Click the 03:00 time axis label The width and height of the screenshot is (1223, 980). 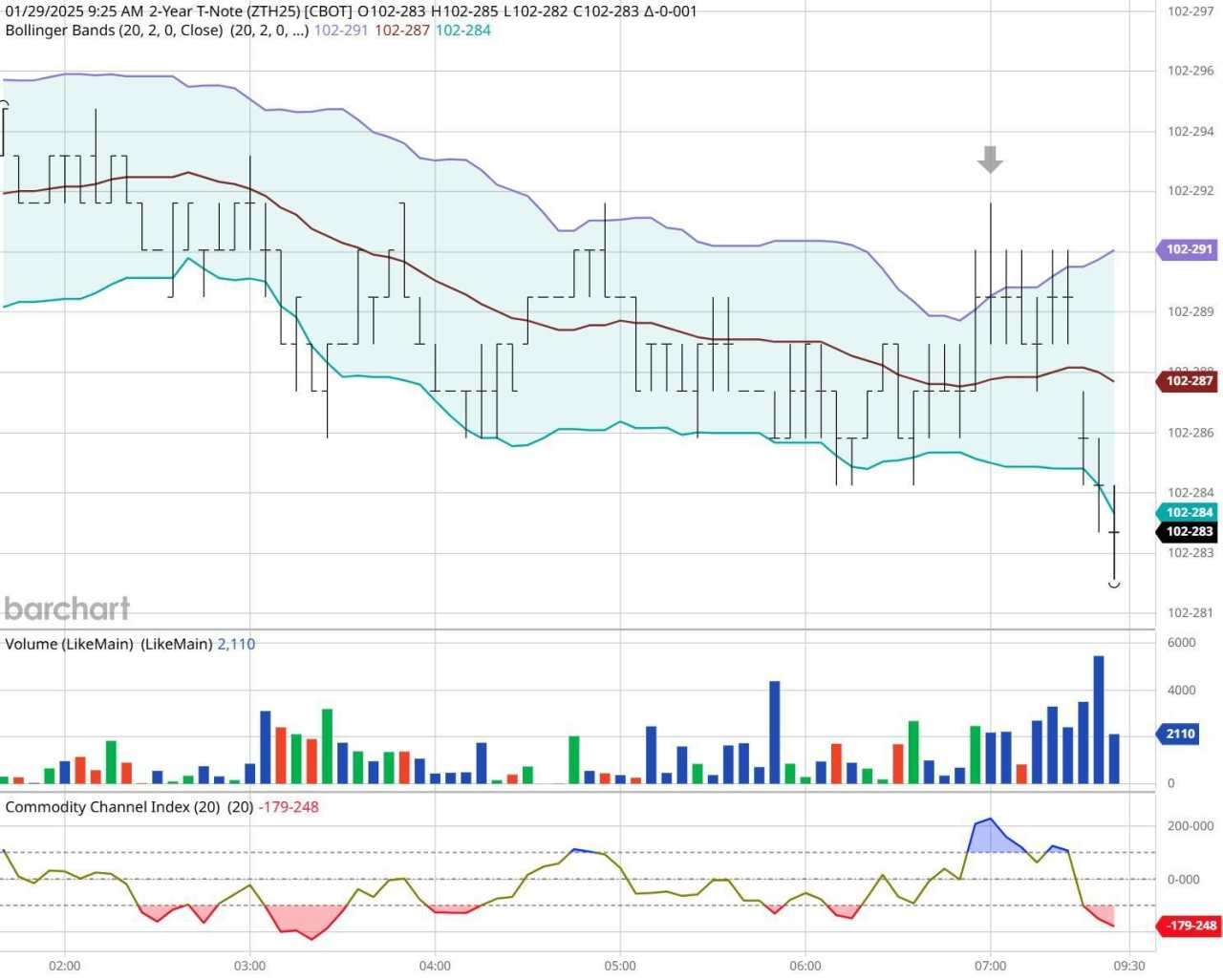point(250,966)
